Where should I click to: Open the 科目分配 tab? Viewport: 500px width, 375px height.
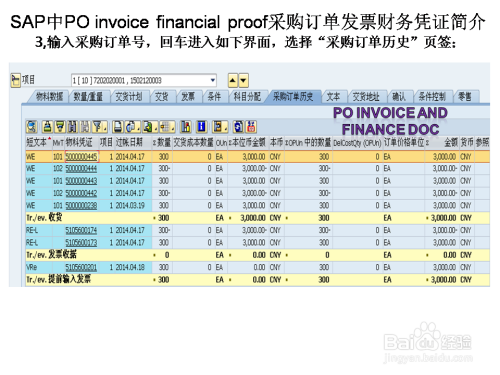click(x=247, y=97)
